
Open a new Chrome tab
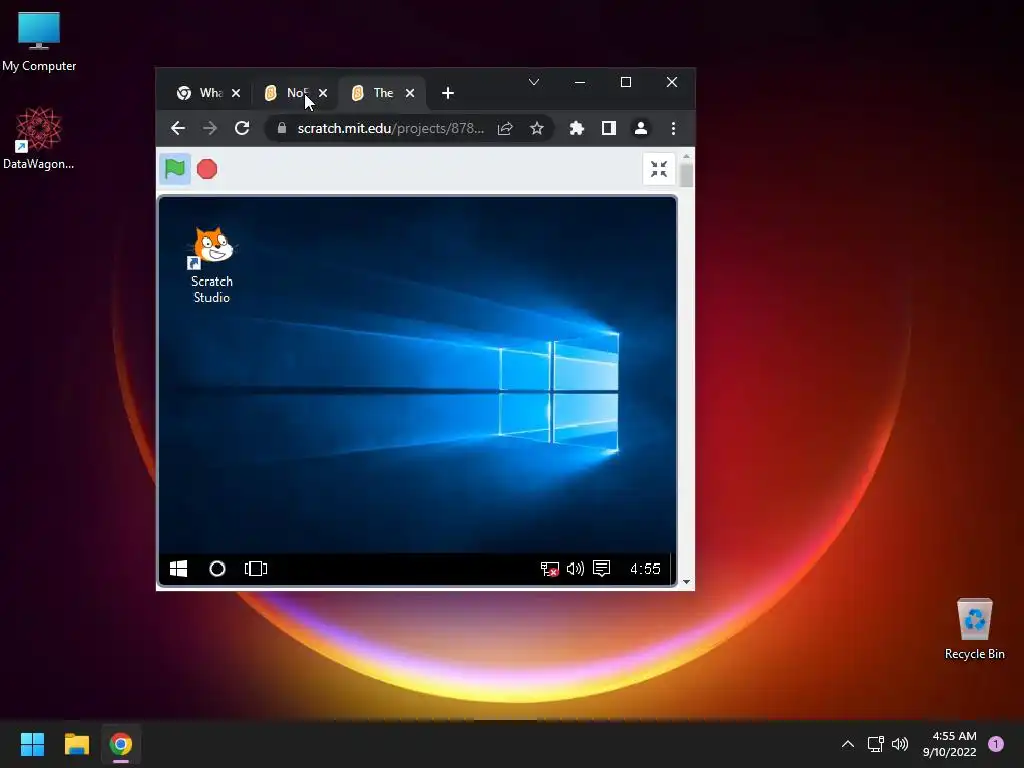coord(447,93)
